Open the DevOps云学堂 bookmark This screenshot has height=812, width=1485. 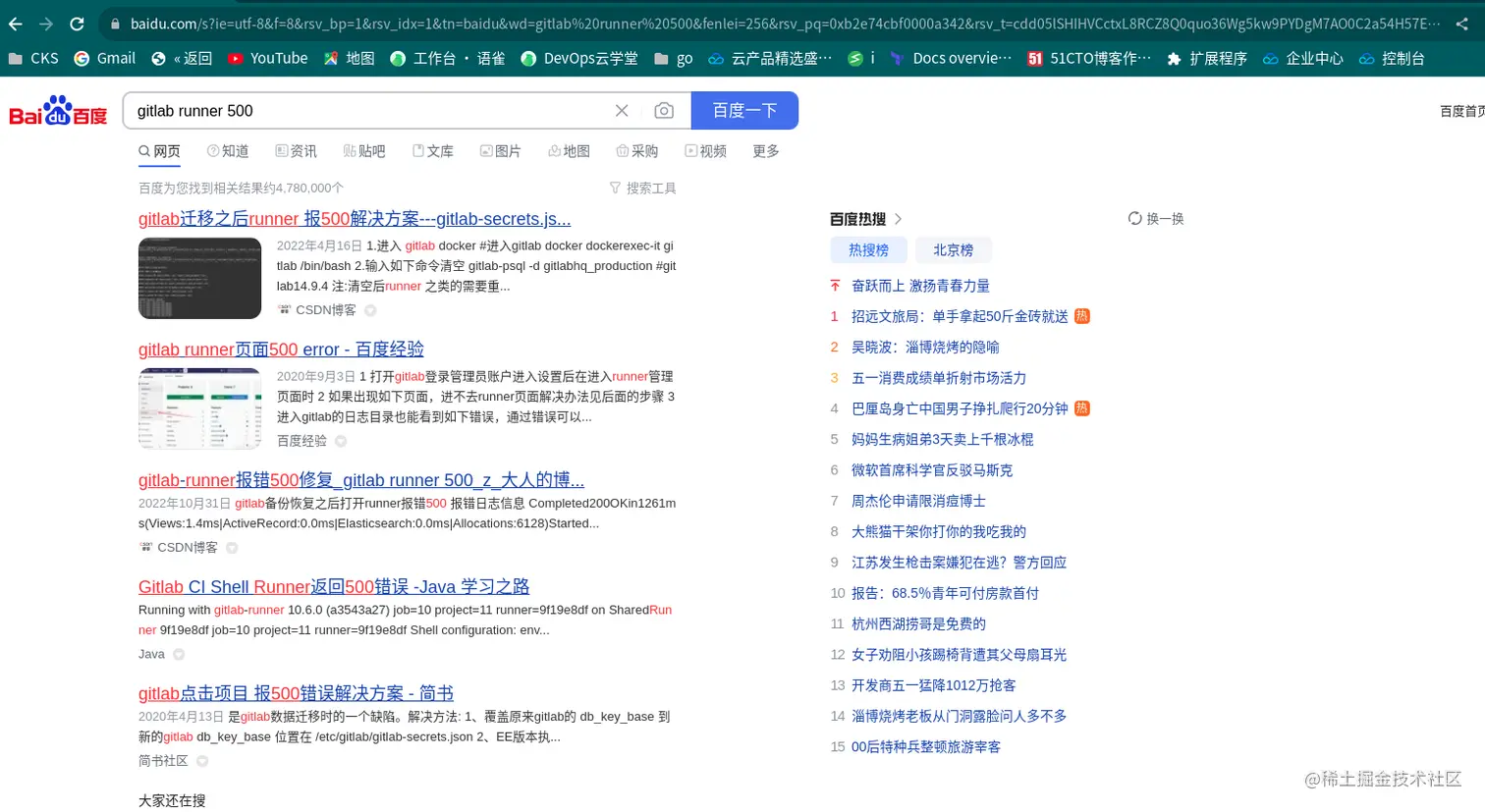coord(579,59)
